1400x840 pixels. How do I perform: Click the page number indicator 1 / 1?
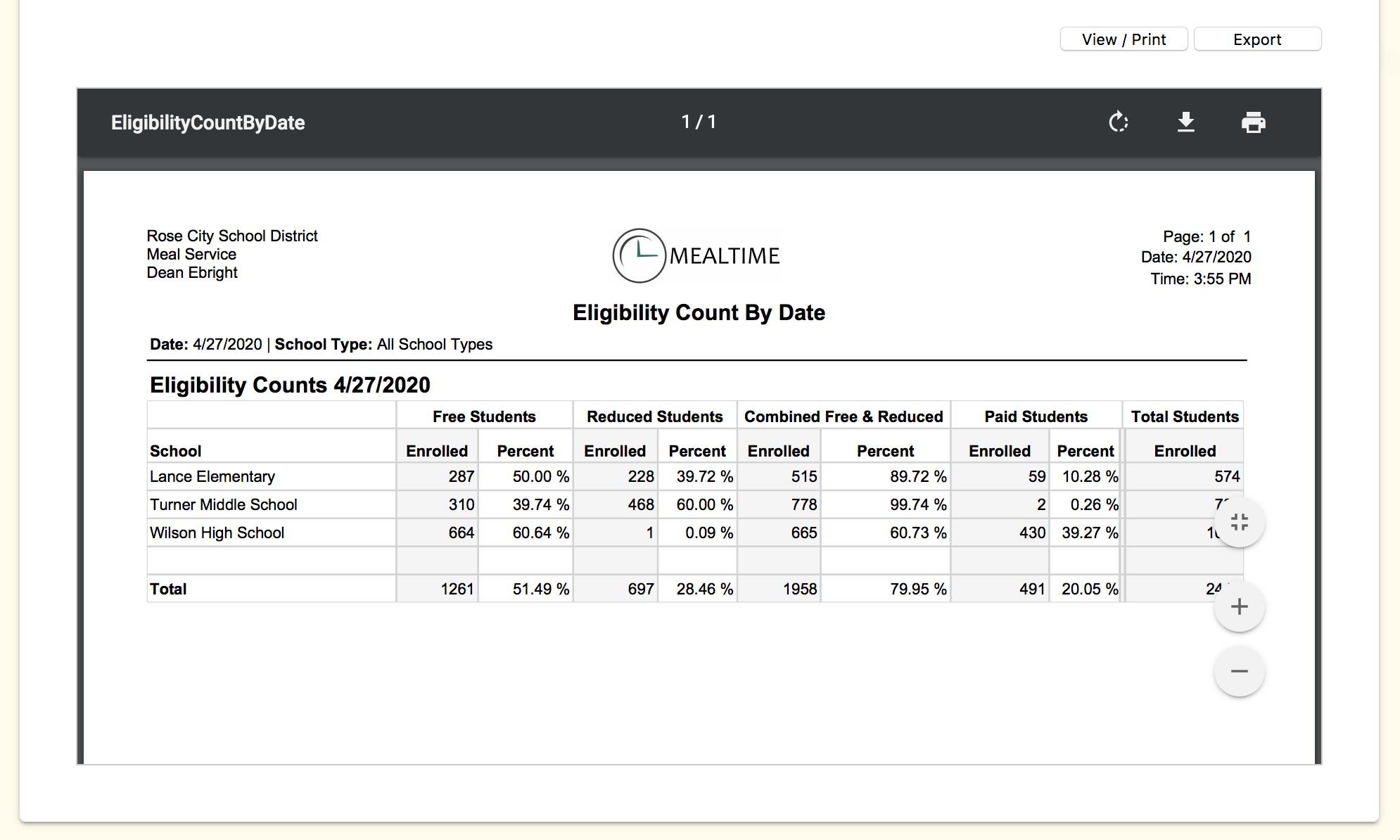tap(699, 122)
